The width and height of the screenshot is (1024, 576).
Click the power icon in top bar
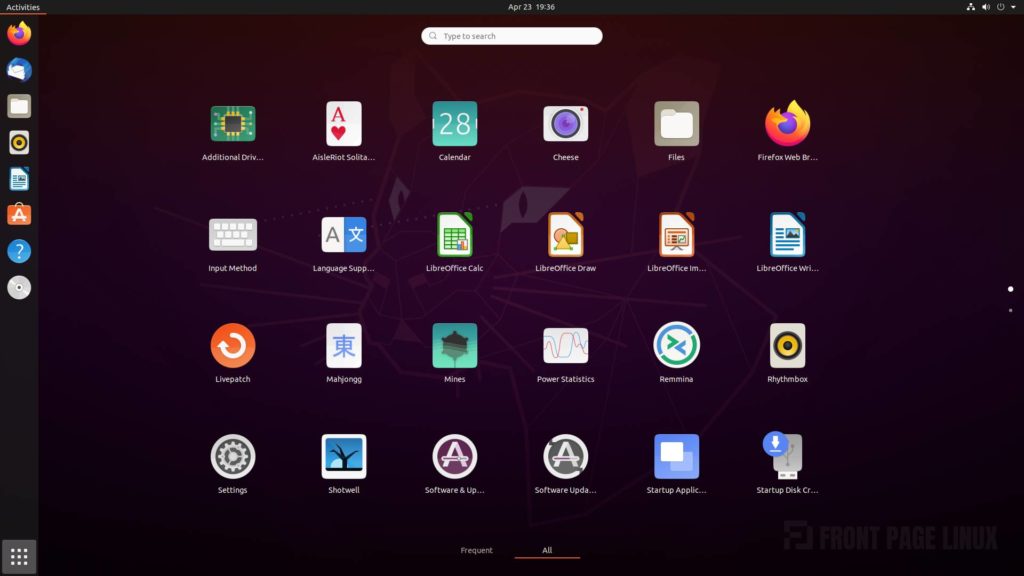point(1000,7)
